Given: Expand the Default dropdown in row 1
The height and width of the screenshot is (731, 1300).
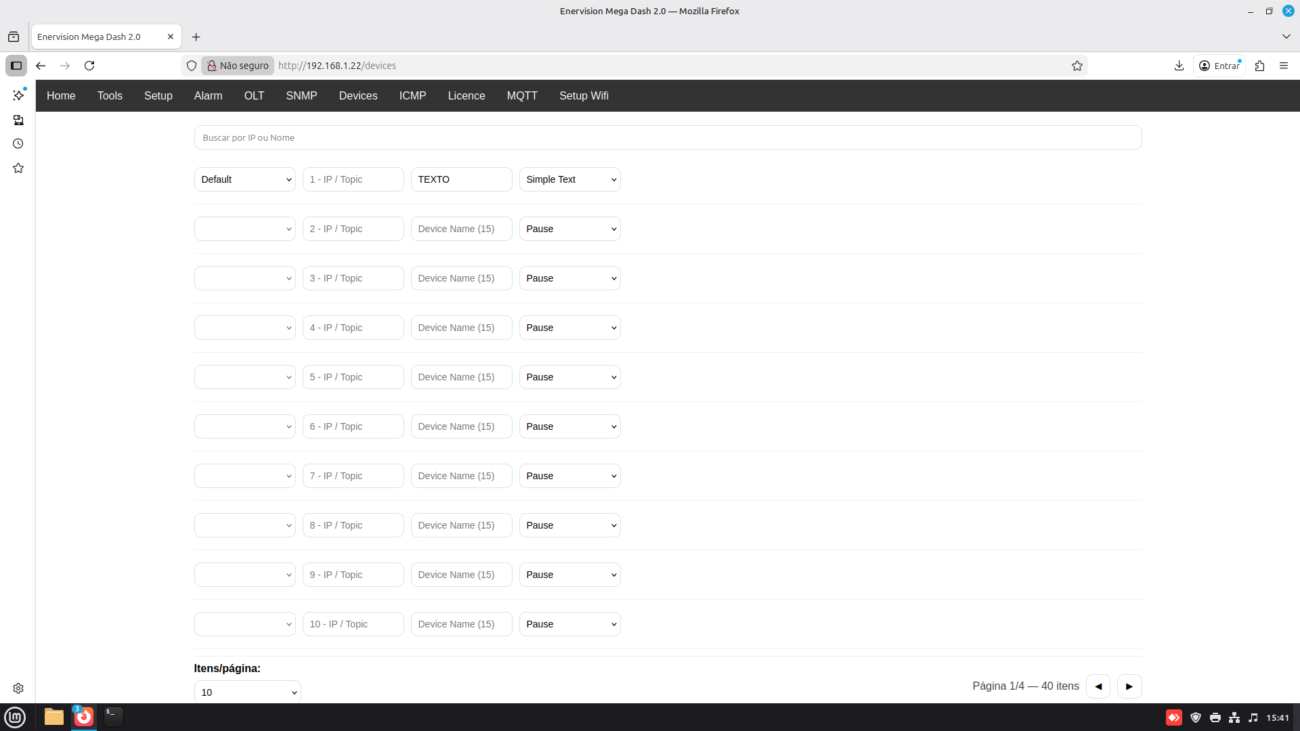Looking at the screenshot, I should click(245, 180).
